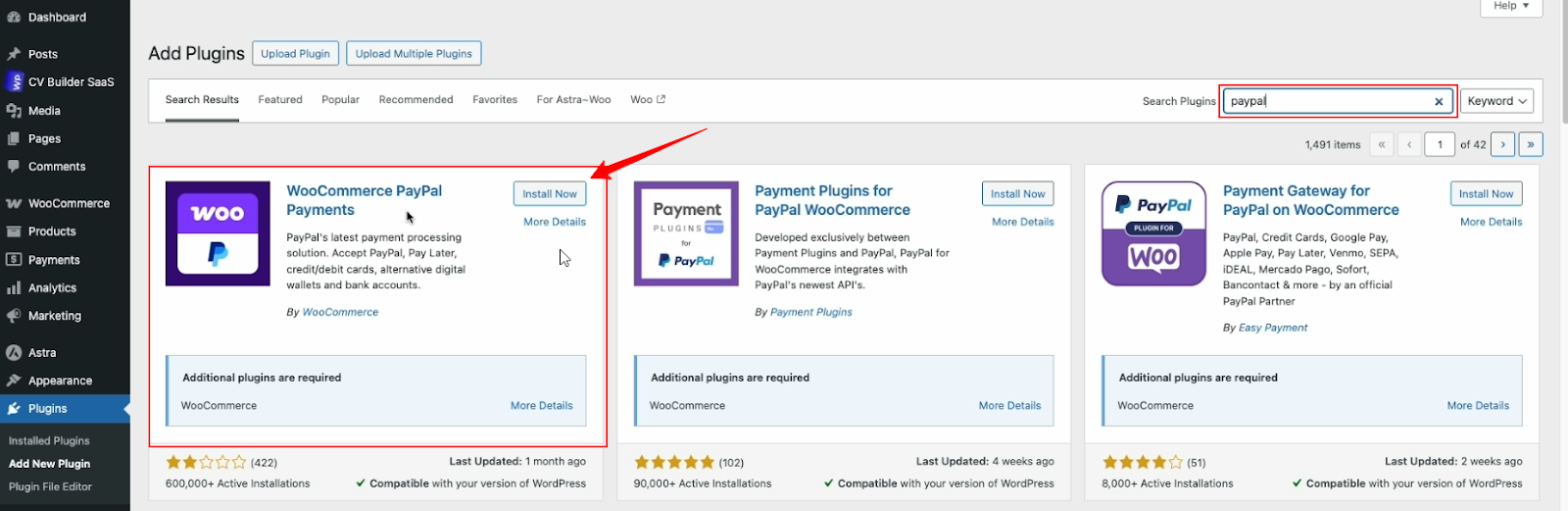This screenshot has width=1568, height=511.
Task: Install Payment Gateway for PayPal on WooCommerce
Action: point(1487,194)
